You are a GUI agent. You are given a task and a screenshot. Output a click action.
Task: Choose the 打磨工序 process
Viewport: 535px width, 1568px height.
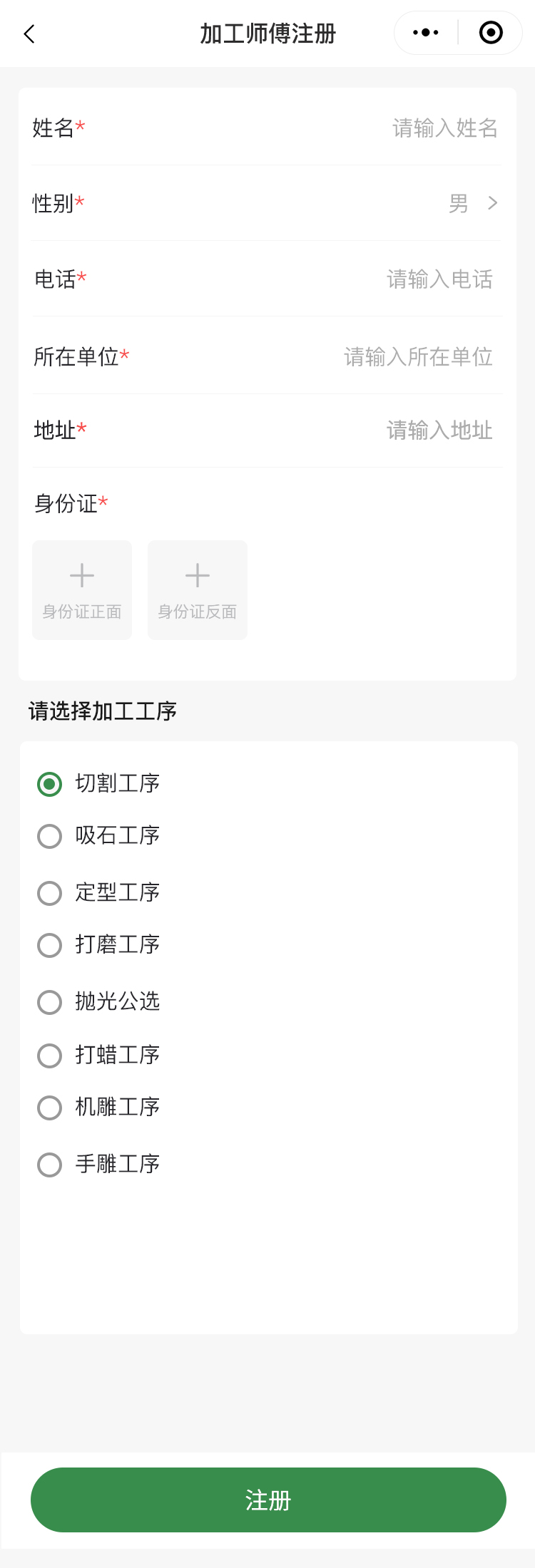point(49,945)
